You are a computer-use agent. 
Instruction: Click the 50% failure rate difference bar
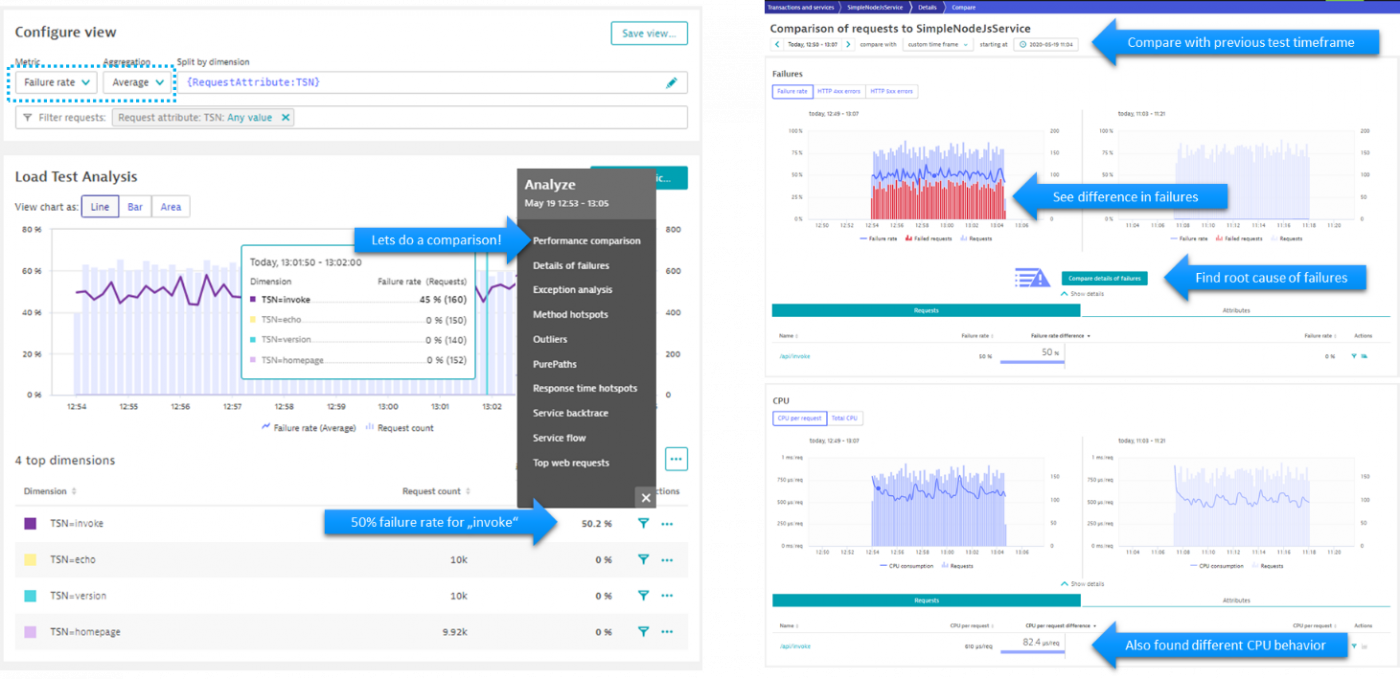[1040, 357]
